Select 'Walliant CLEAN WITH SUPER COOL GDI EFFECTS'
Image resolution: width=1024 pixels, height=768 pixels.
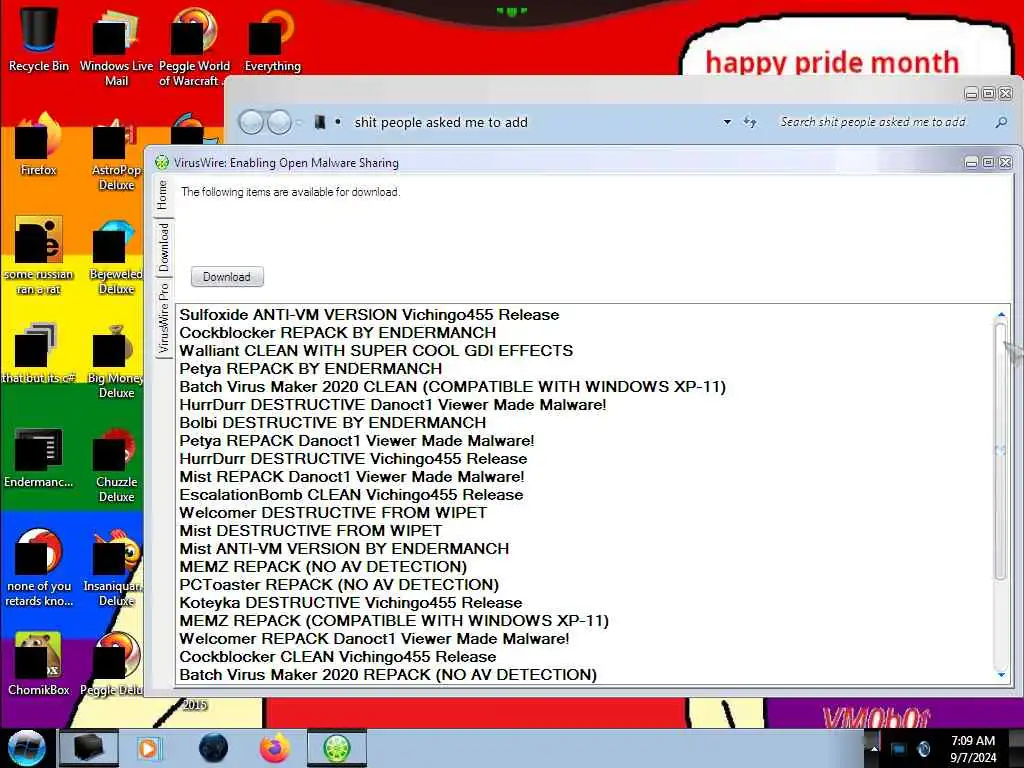[x=376, y=351]
